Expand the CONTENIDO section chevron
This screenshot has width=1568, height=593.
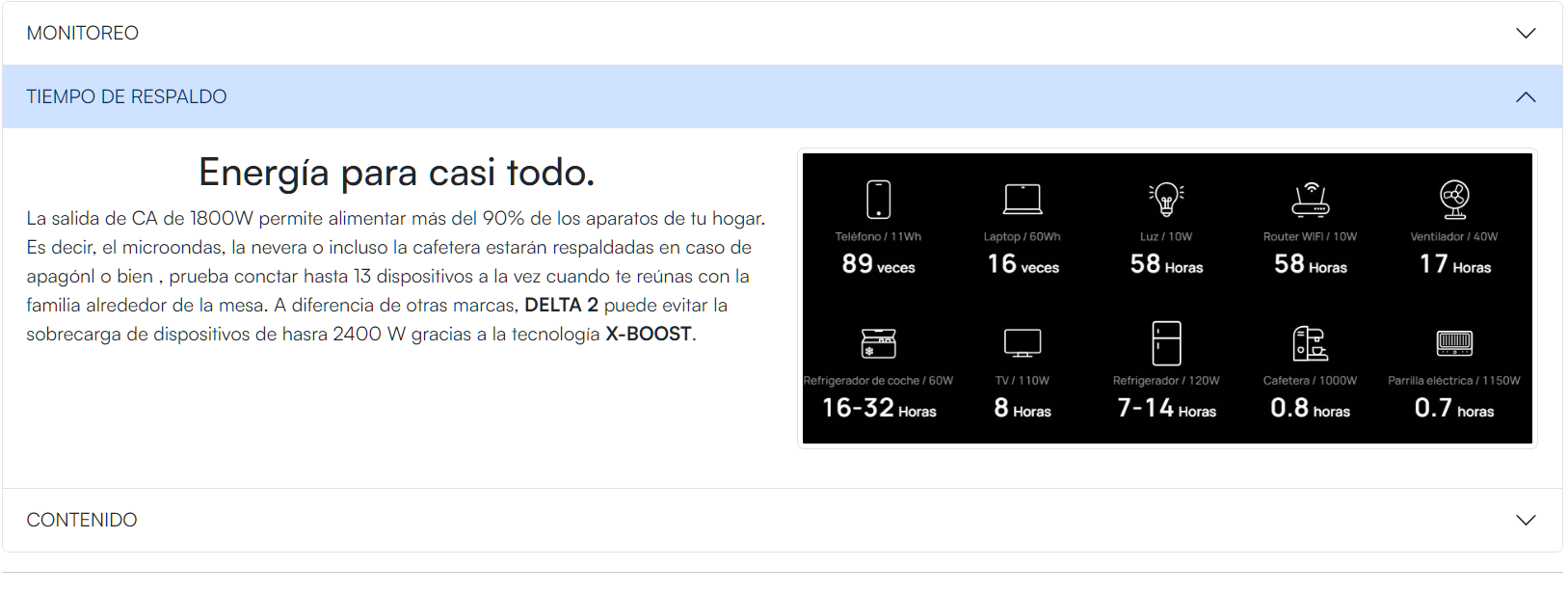pos(1526,520)
